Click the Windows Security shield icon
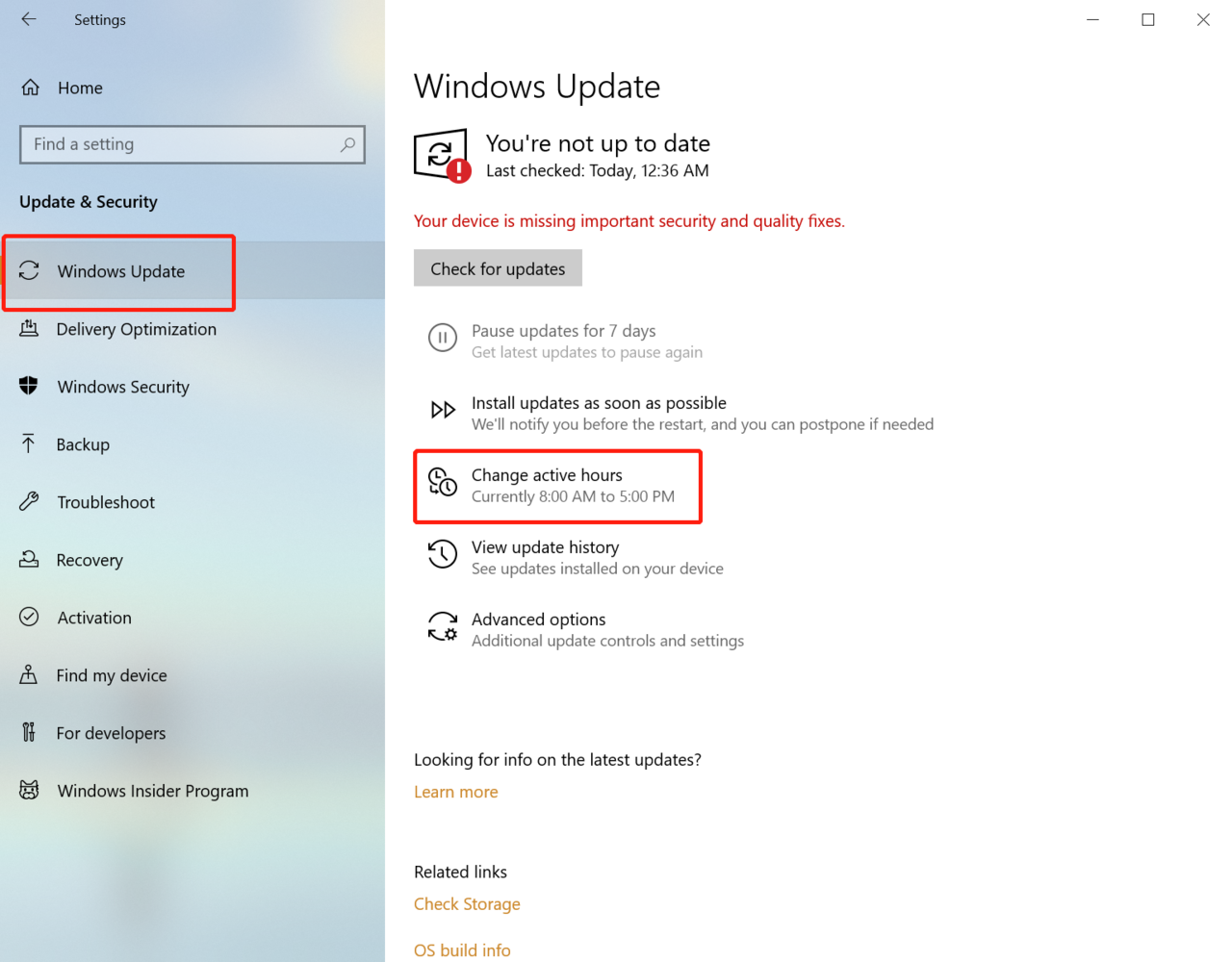Image resolution: width=1232 pixels, height=962 pixels. pos(29,386)
